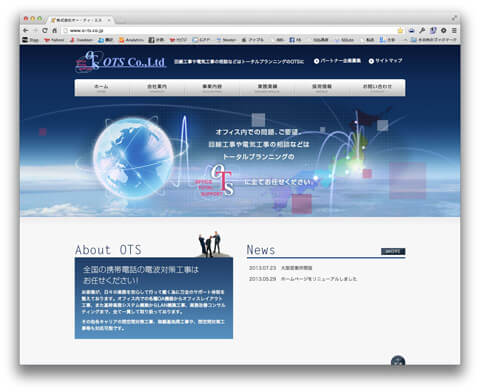Image resolution: width=480 pixels, height=392 pixels.
Task: Open the 2013.05.29 news entry
Action: tap(303, 279)
